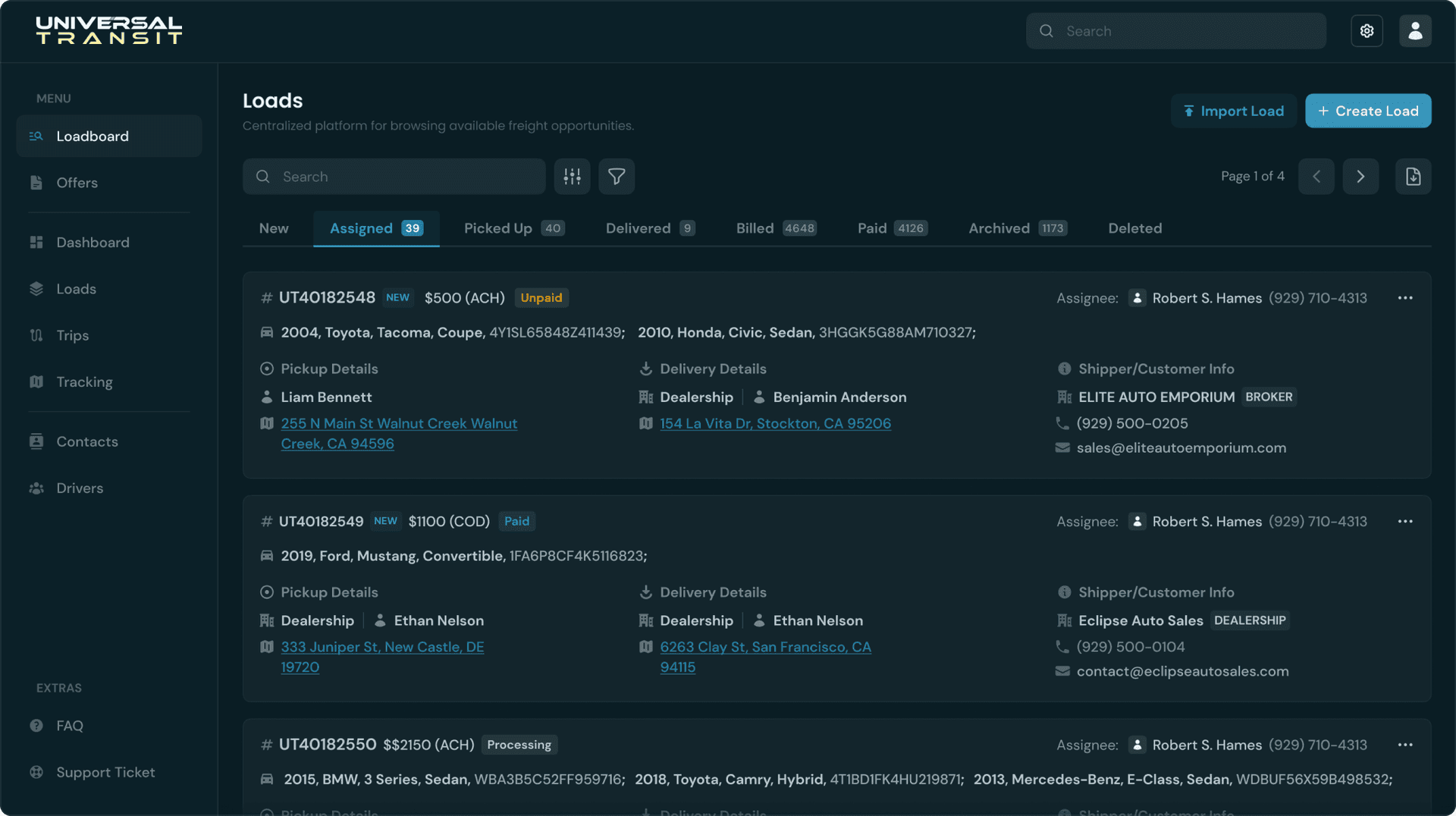Go to previous page arrow

tap(1316, 177)
